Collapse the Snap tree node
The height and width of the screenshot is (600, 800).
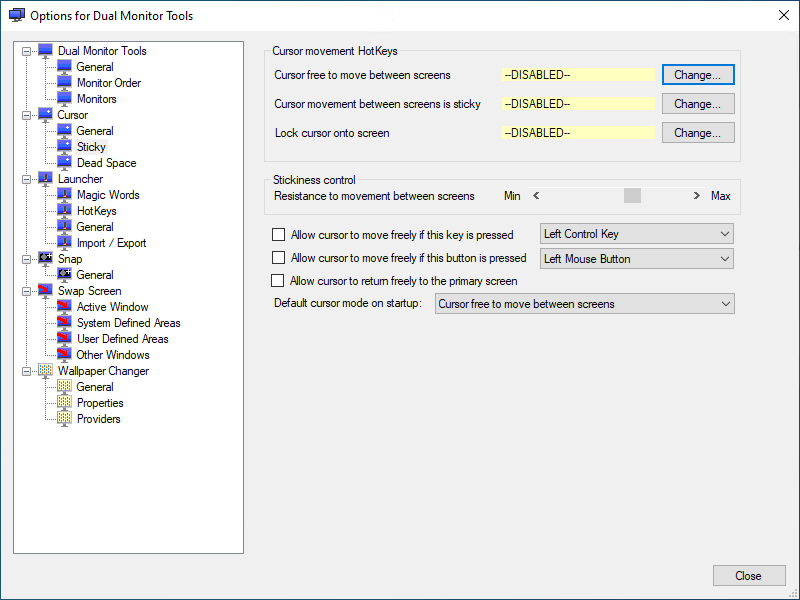(27, 259)
